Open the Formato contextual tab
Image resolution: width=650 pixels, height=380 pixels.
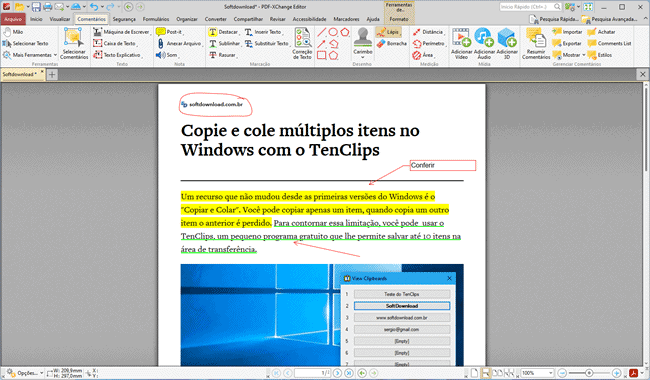click(x=399, y=19)
